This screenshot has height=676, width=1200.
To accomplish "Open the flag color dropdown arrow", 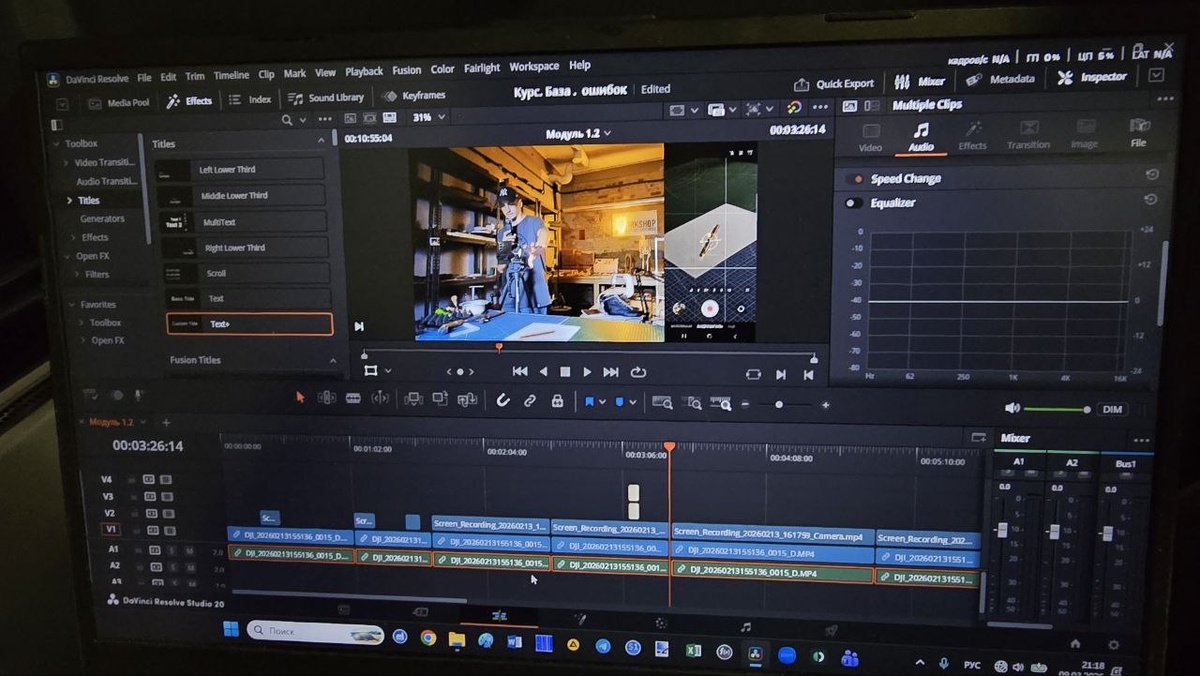I will coord(602,402).
